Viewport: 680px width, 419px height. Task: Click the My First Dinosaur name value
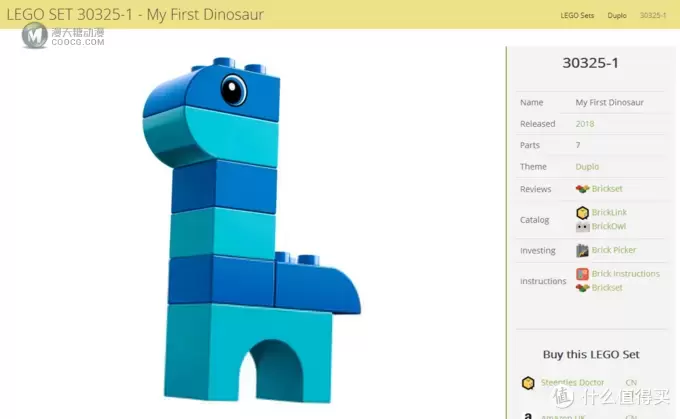(609, 102)
